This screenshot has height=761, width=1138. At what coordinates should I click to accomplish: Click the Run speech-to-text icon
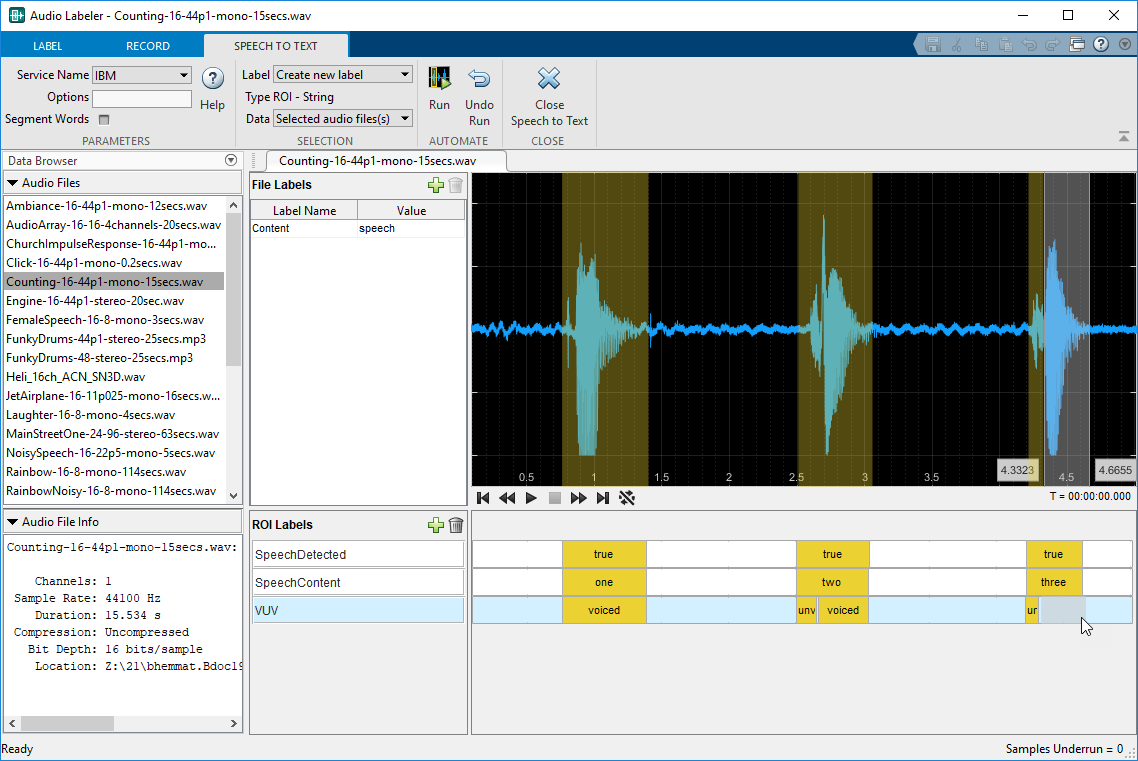pos(439,80)
